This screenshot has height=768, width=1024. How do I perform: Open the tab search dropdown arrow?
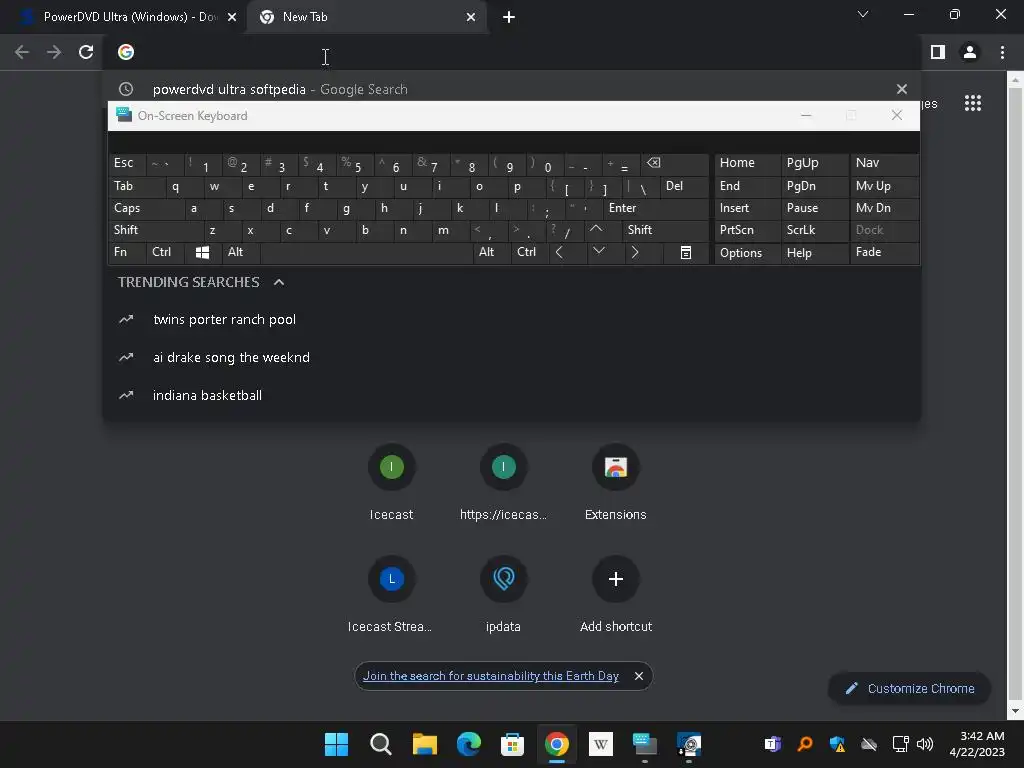(863, 14)
